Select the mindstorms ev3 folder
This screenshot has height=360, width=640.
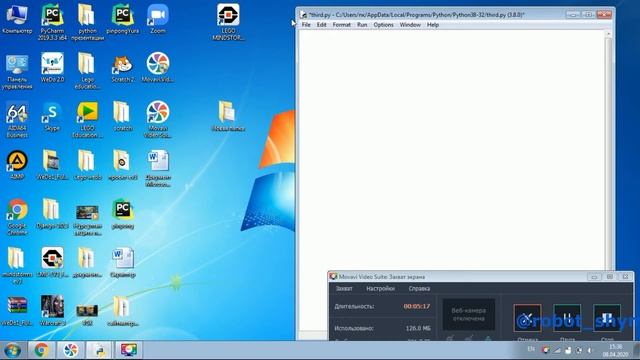tap(17, 266)
